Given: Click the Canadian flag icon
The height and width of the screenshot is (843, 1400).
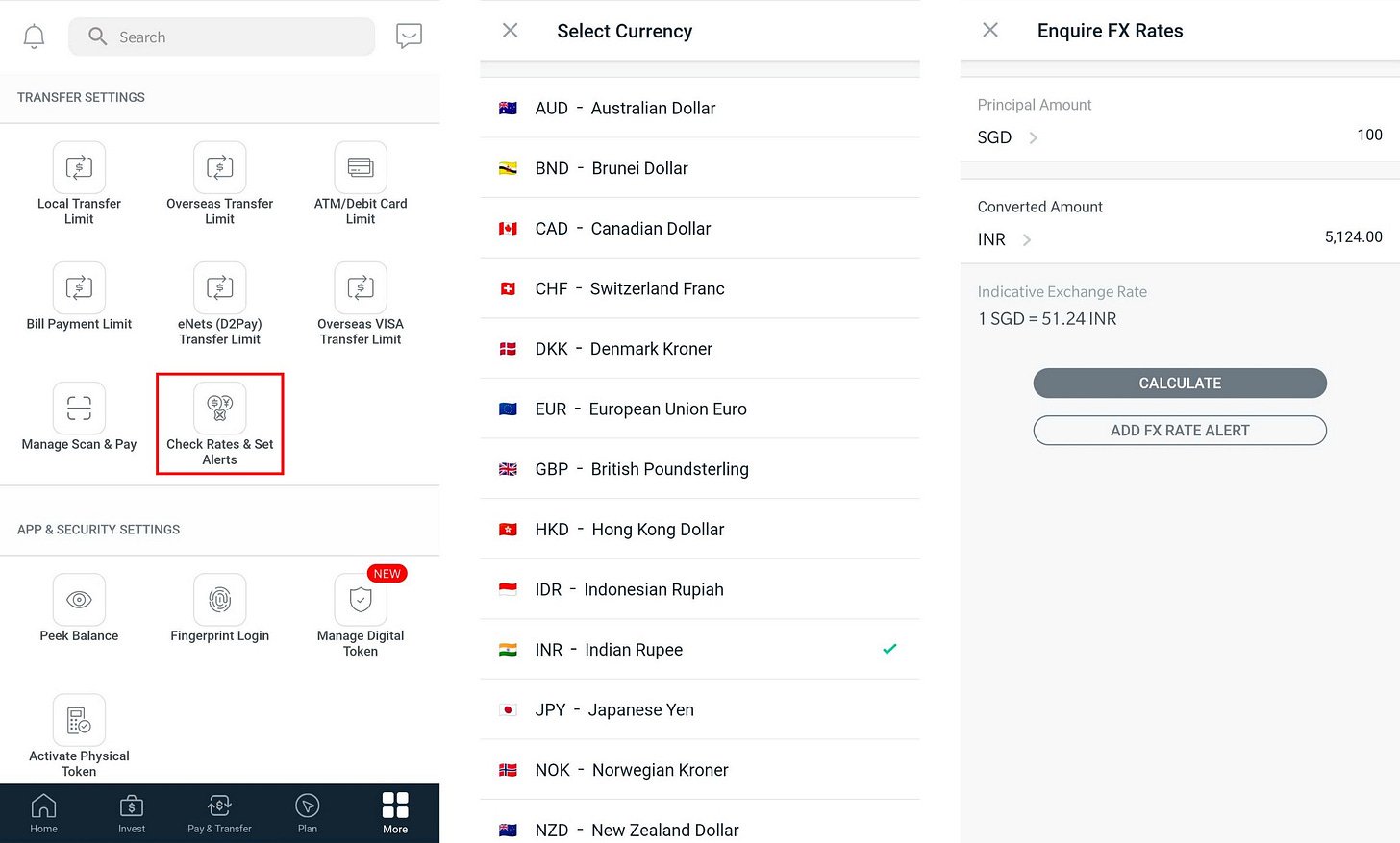Looking at the screenshot, I should (508, 229).
